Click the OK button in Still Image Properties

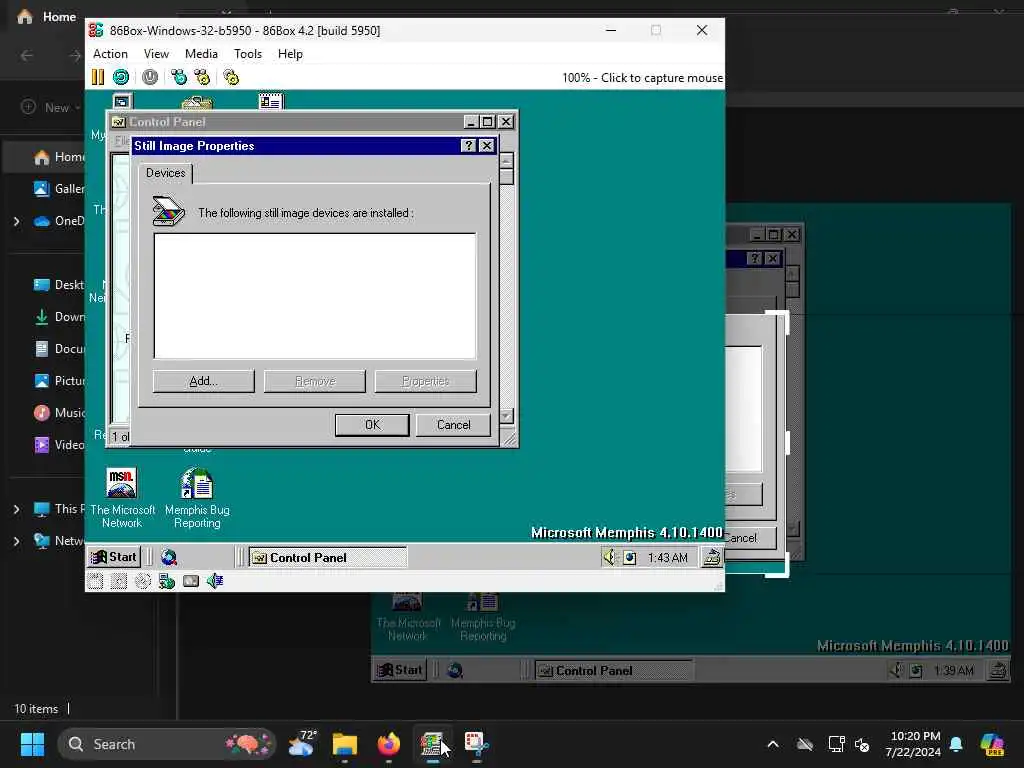pyautogui.click(x=372, y=425)
